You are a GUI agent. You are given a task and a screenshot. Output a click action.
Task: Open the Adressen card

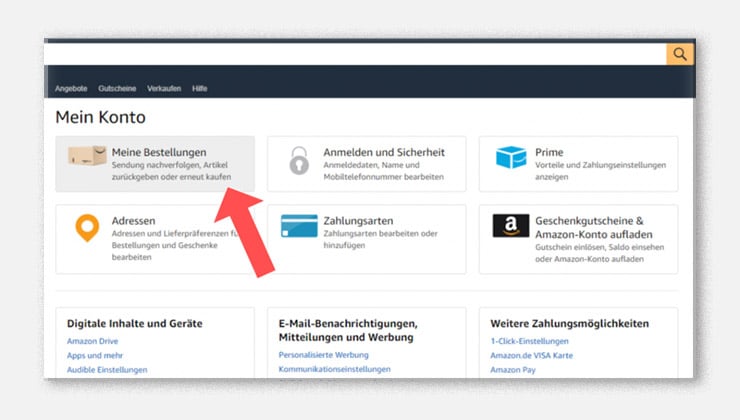coord(155,239)
